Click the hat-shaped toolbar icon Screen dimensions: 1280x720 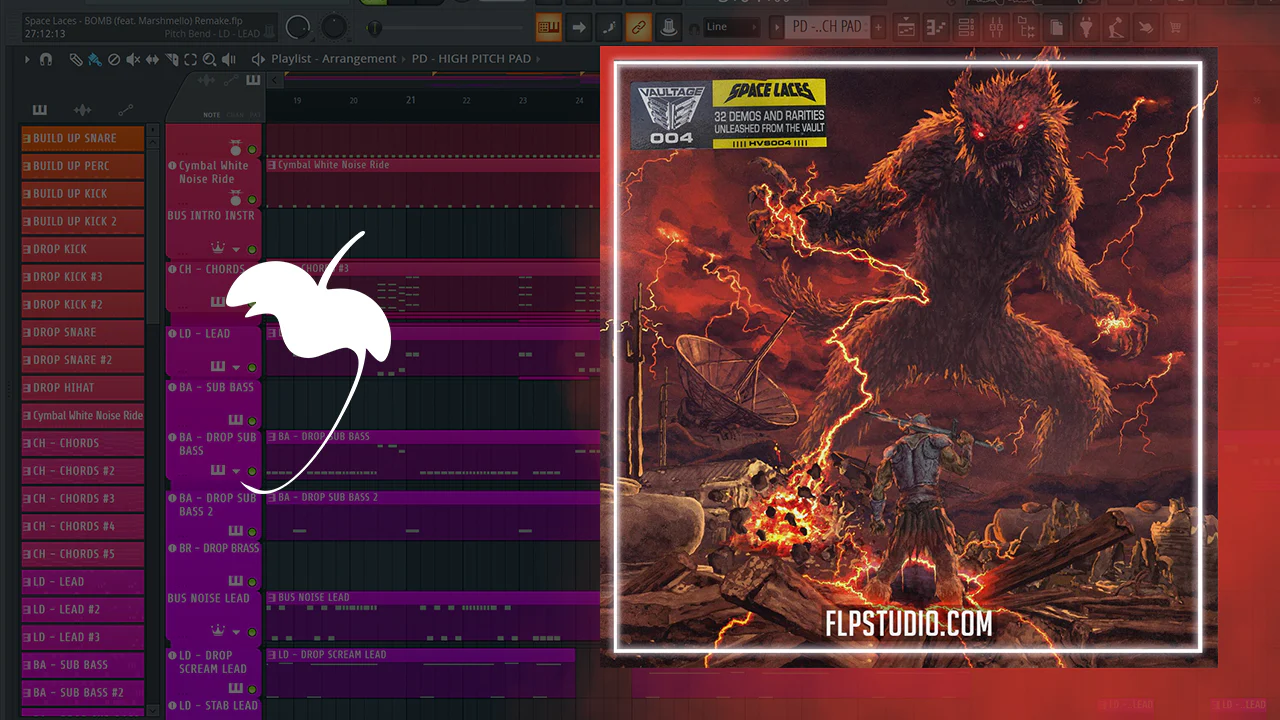pyautogui.click(x=668, y=27)
